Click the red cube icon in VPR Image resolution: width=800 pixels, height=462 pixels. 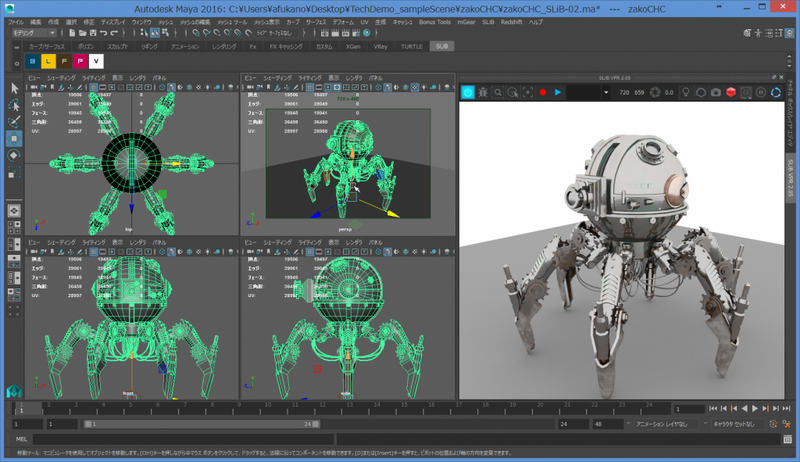point(731,93)
